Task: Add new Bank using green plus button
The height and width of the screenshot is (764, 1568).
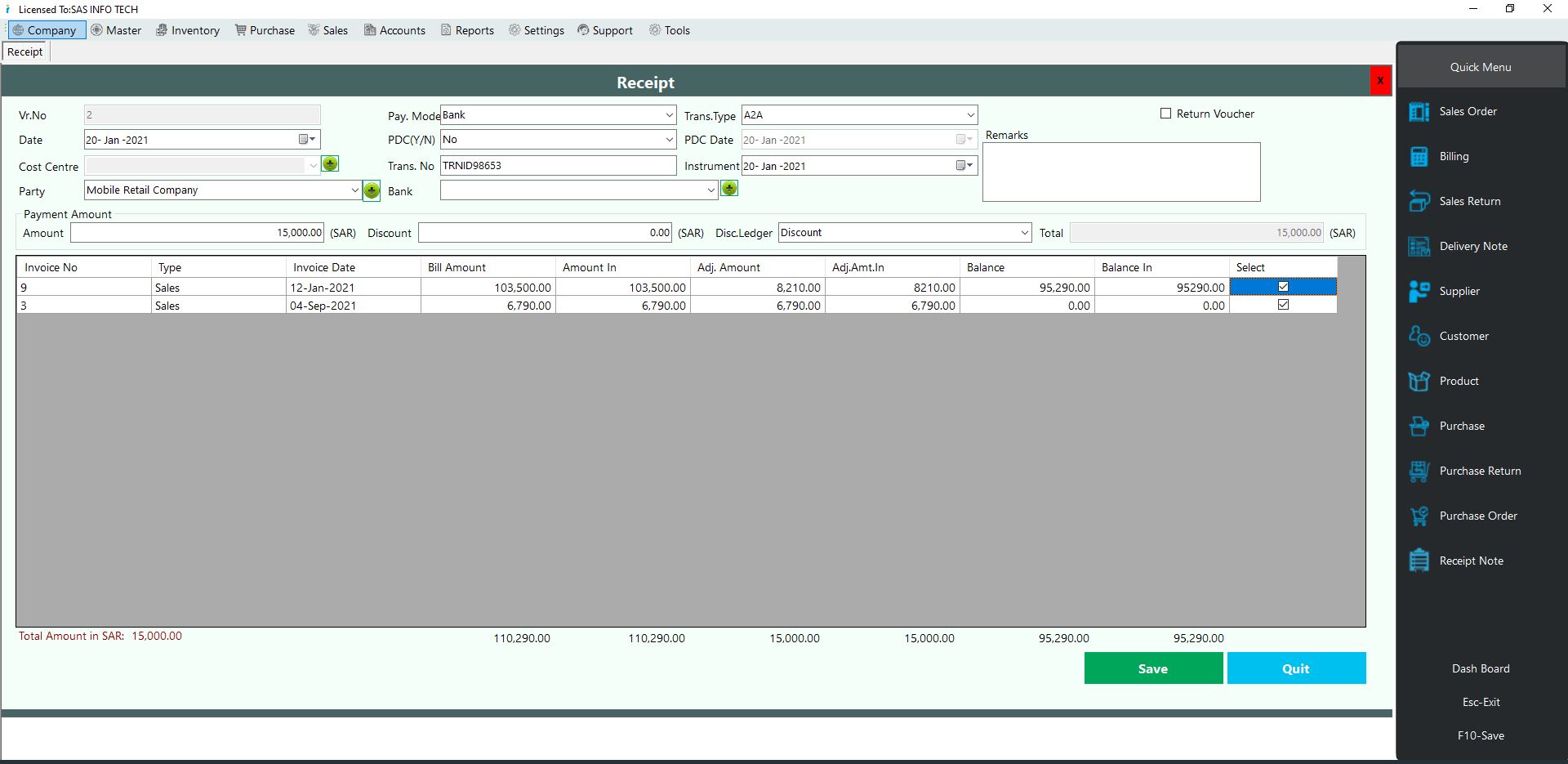Action: (729, 189)
